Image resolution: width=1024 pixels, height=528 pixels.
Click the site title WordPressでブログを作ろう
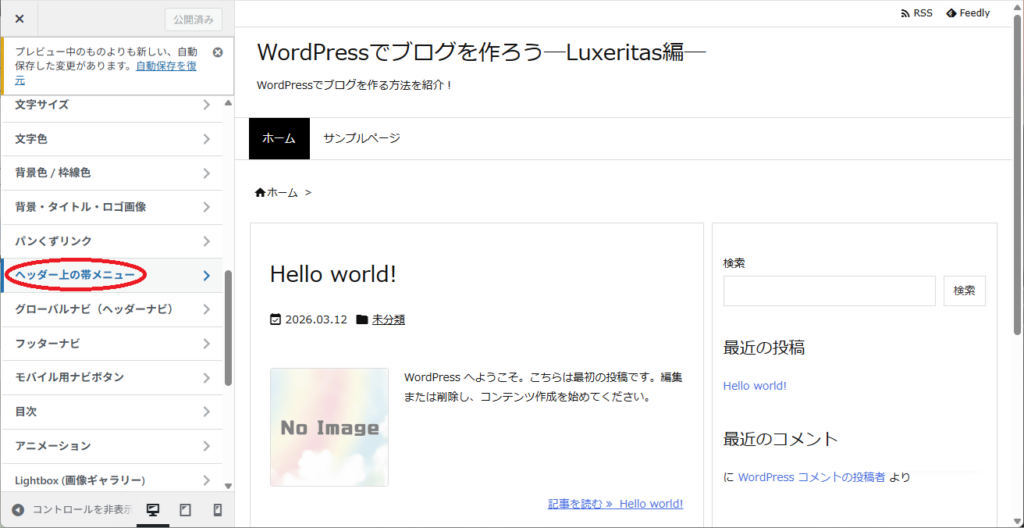point(482,52)
